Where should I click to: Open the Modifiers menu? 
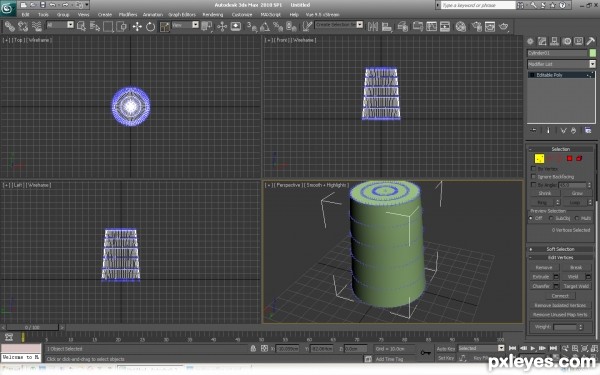click(x=128, y=15)
